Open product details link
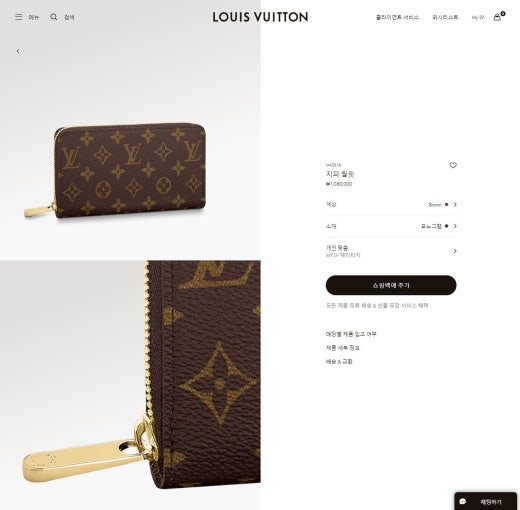520x510 pixels. 343,348
